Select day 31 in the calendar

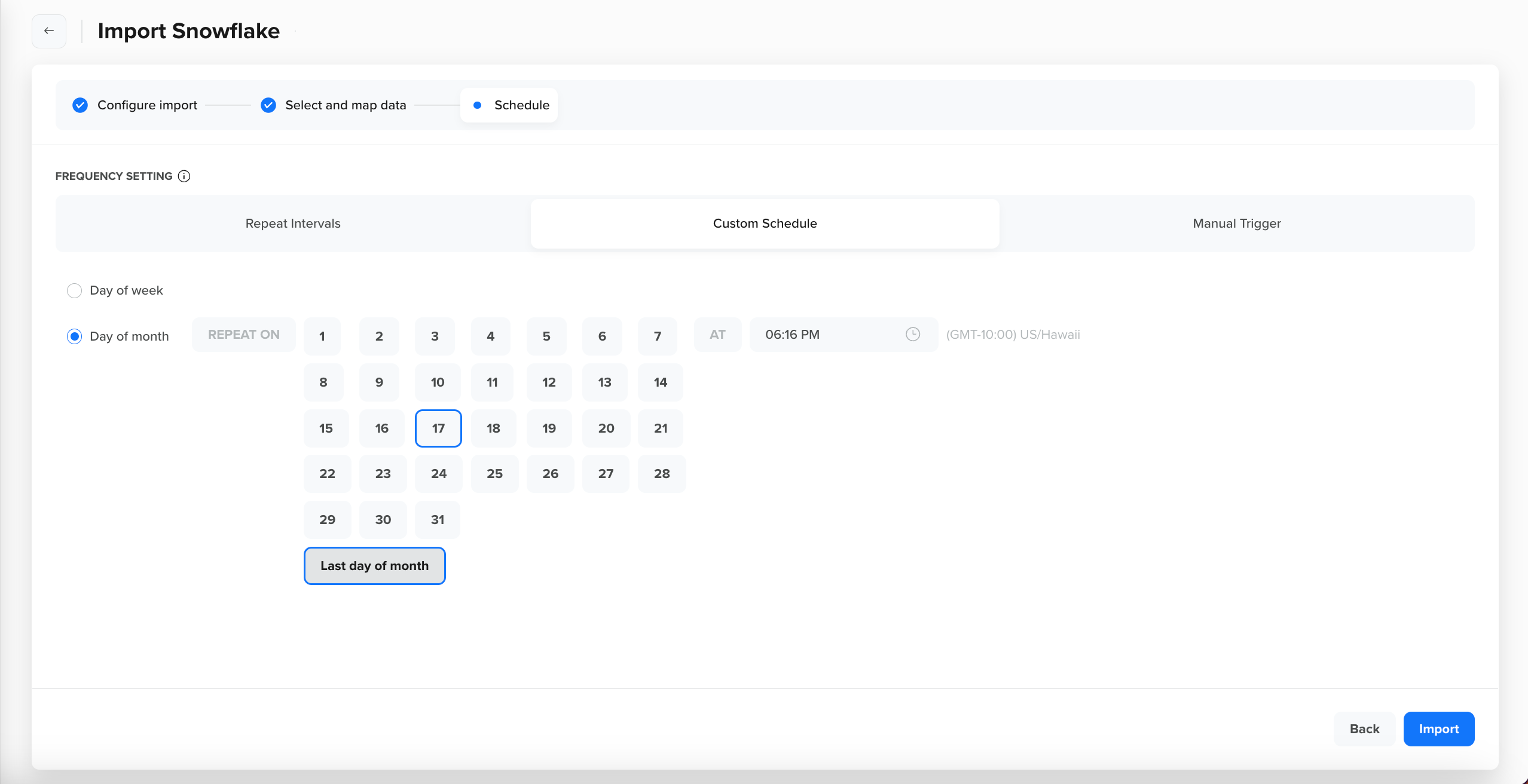[x=436, y=519]
